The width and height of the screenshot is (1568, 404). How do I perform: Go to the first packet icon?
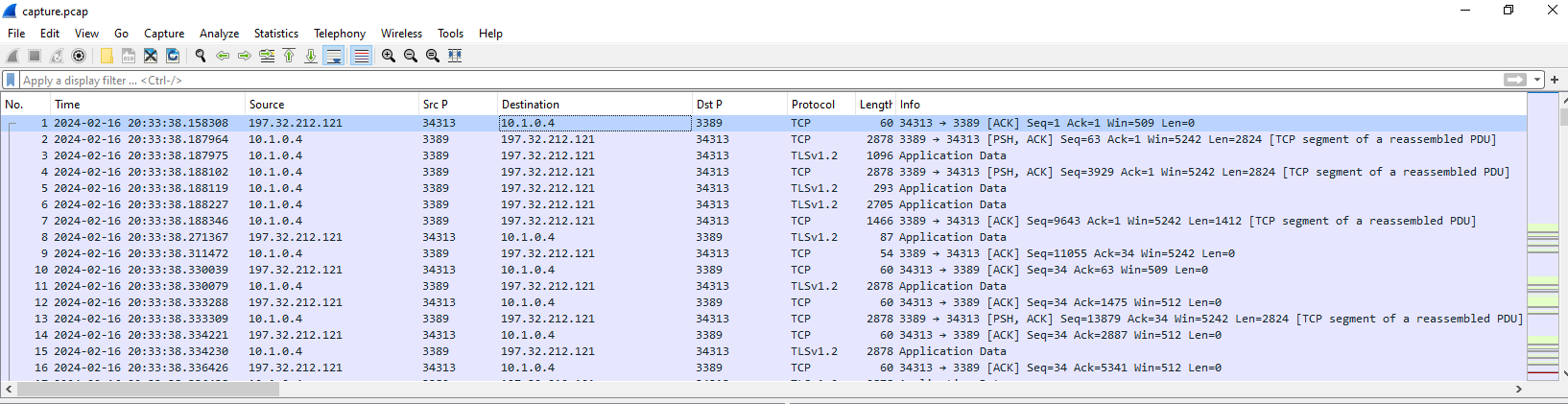tap(289, 56)
